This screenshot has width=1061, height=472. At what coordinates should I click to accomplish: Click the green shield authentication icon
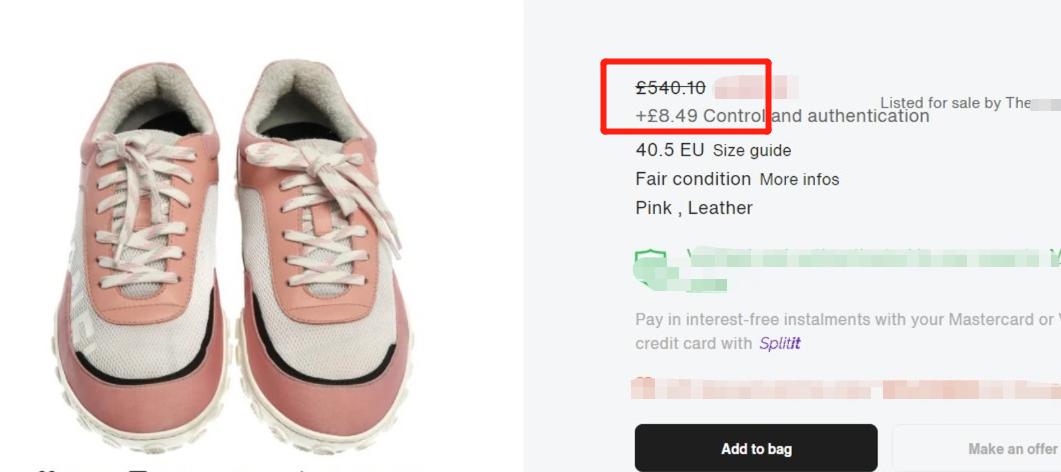click(648, 265)
